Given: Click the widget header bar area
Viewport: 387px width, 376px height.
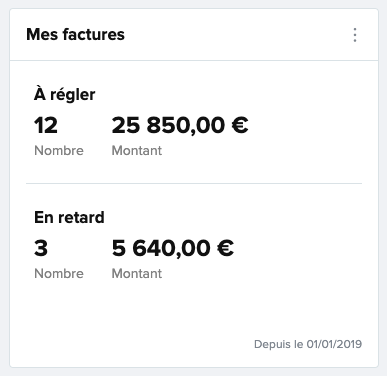Looking at the screenshot, I should click(x=194, y=35).
